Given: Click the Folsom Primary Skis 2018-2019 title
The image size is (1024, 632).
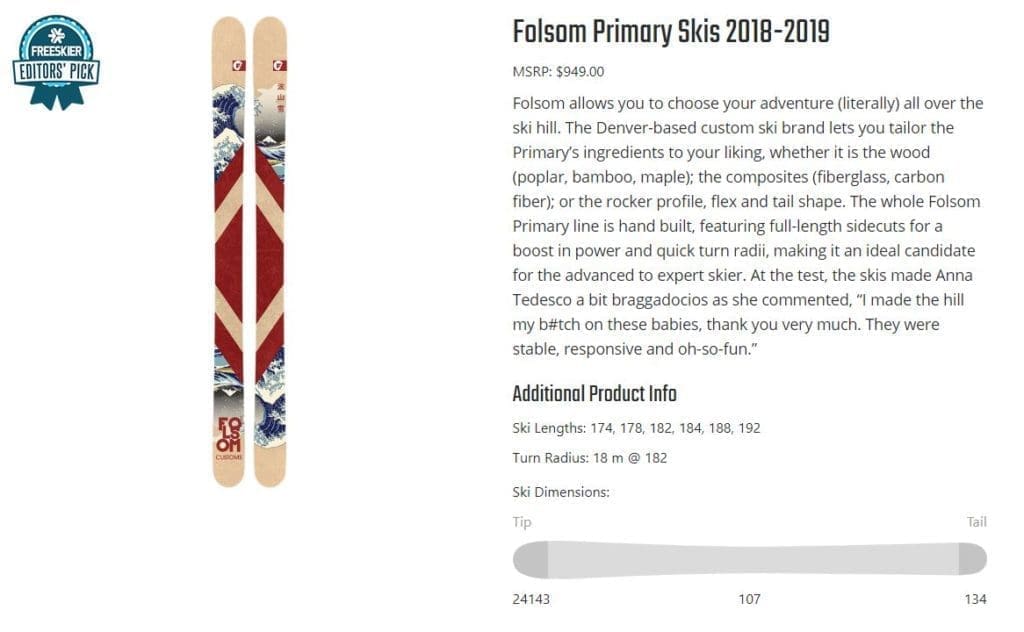Looking at the screenshot, I should tap(670, 32).
